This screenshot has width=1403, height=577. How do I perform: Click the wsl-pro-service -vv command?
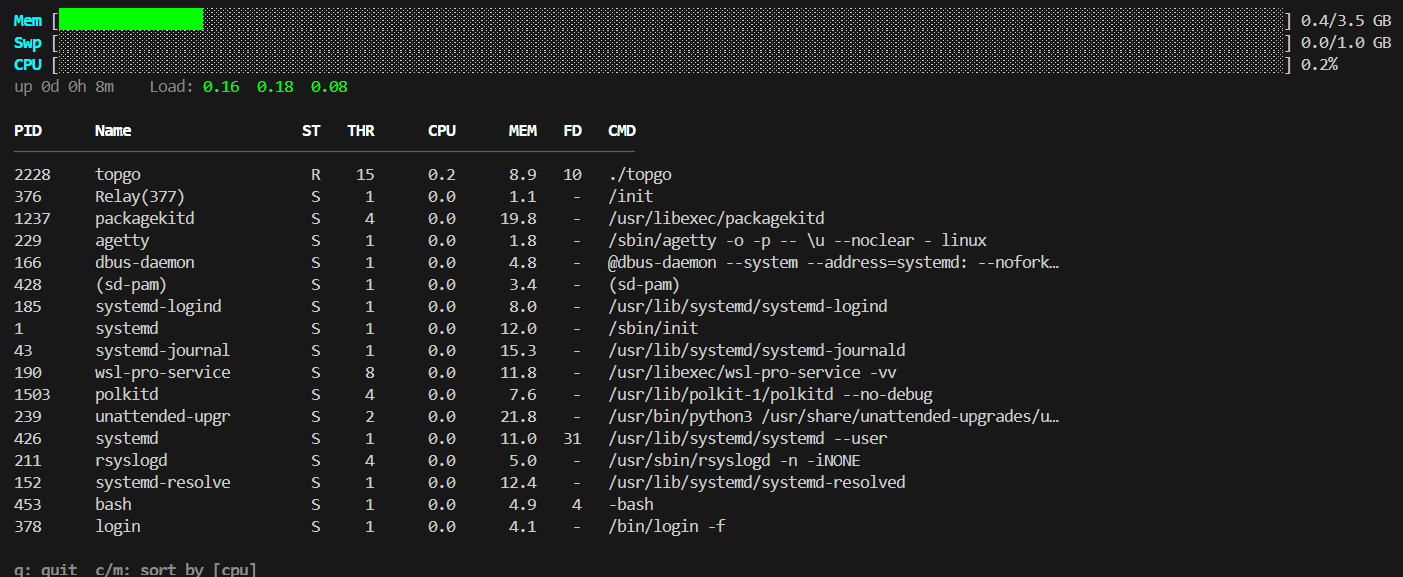coord(752,373)
